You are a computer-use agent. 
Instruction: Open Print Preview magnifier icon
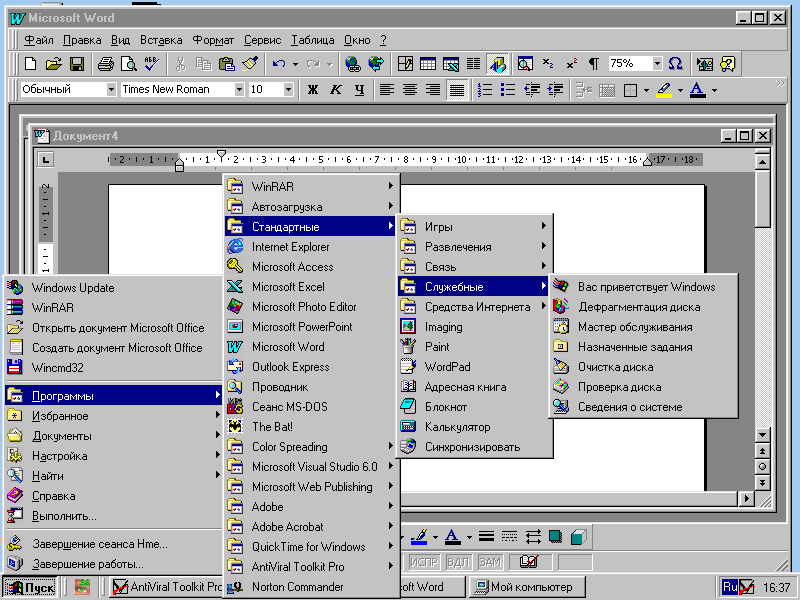click(129, 64)
